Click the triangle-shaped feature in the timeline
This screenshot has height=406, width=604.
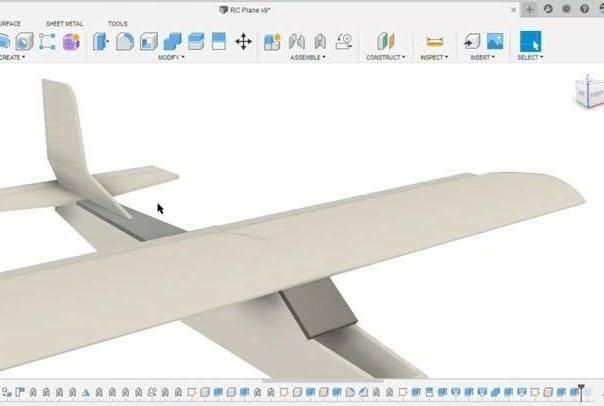click(x=86, y=393)
